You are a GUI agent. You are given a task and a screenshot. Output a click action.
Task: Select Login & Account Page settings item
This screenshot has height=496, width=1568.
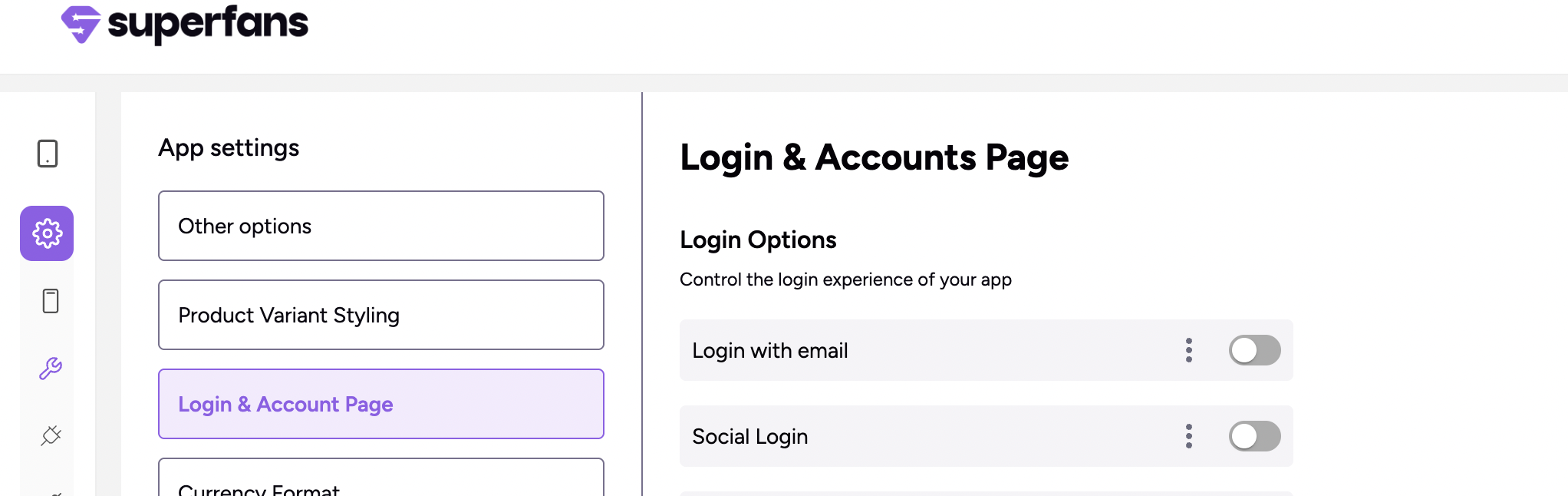(380, 404)
